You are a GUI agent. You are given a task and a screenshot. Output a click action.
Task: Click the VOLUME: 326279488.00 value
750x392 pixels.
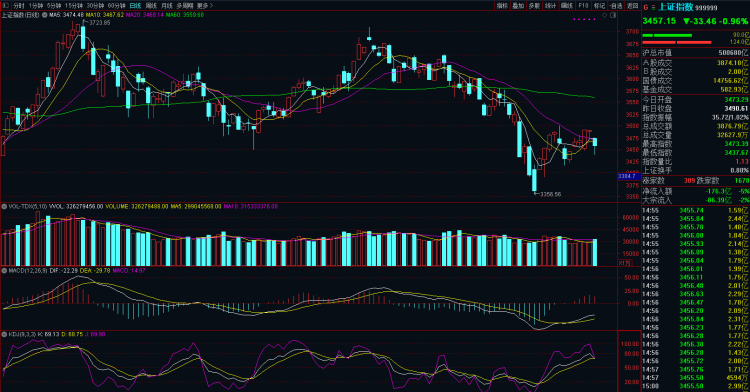pyautogui.click(x=136, y=207)
